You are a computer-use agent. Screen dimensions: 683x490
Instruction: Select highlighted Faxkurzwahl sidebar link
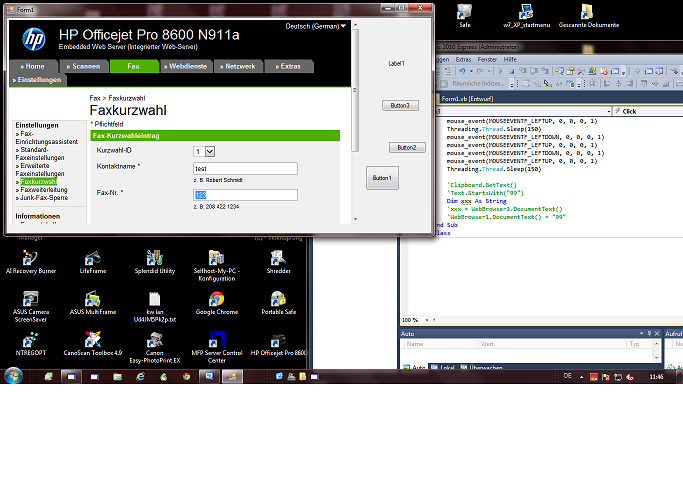[38, 182]
